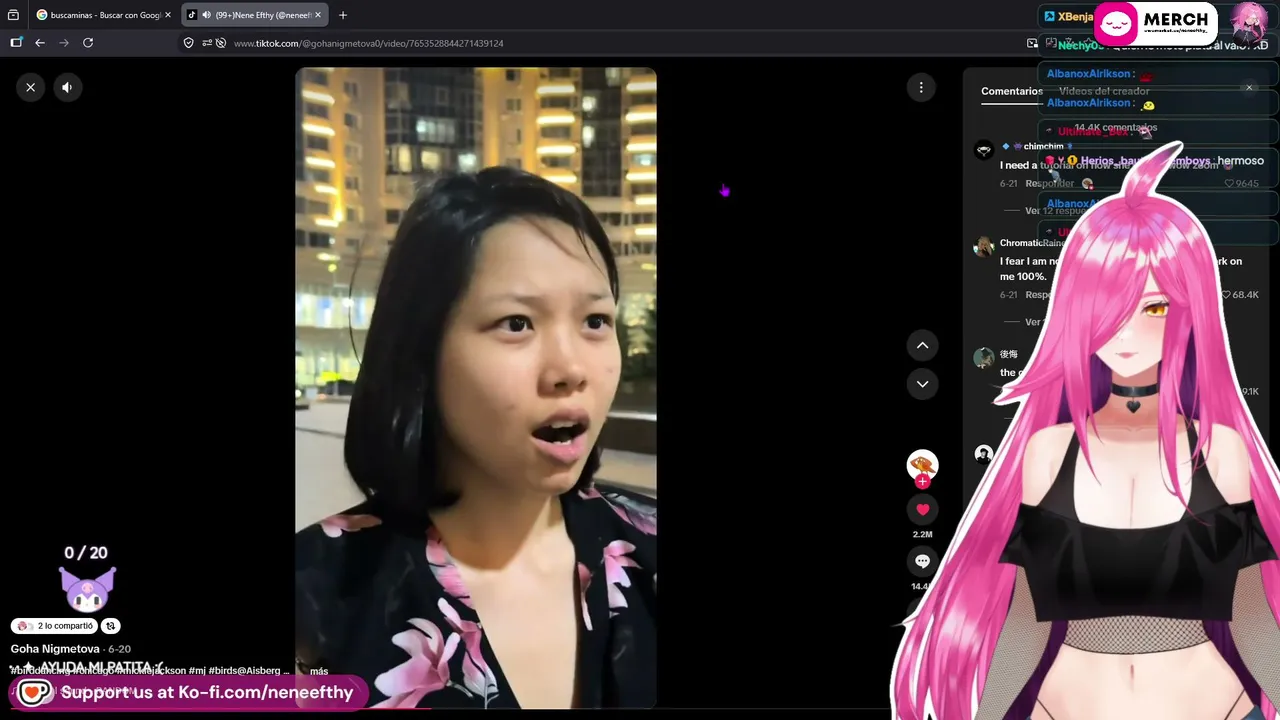The image size is (1280, 720).
Task: Go to the previous video with the up arrow
Action: [x=922, y=345]
